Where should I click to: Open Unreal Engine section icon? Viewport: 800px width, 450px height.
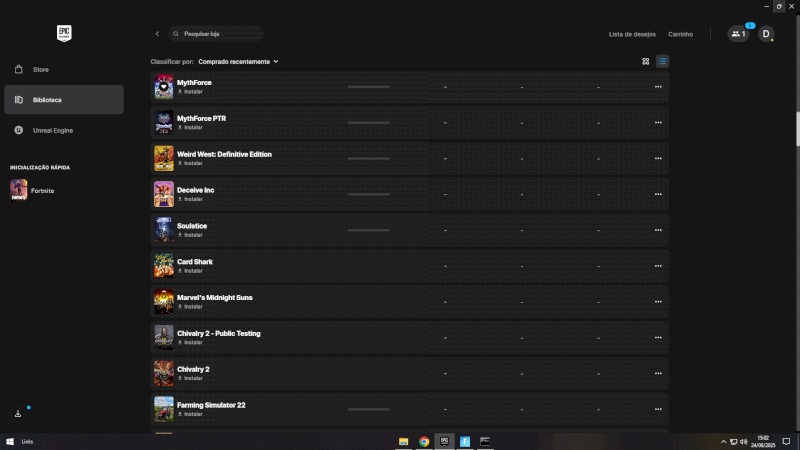19,130
